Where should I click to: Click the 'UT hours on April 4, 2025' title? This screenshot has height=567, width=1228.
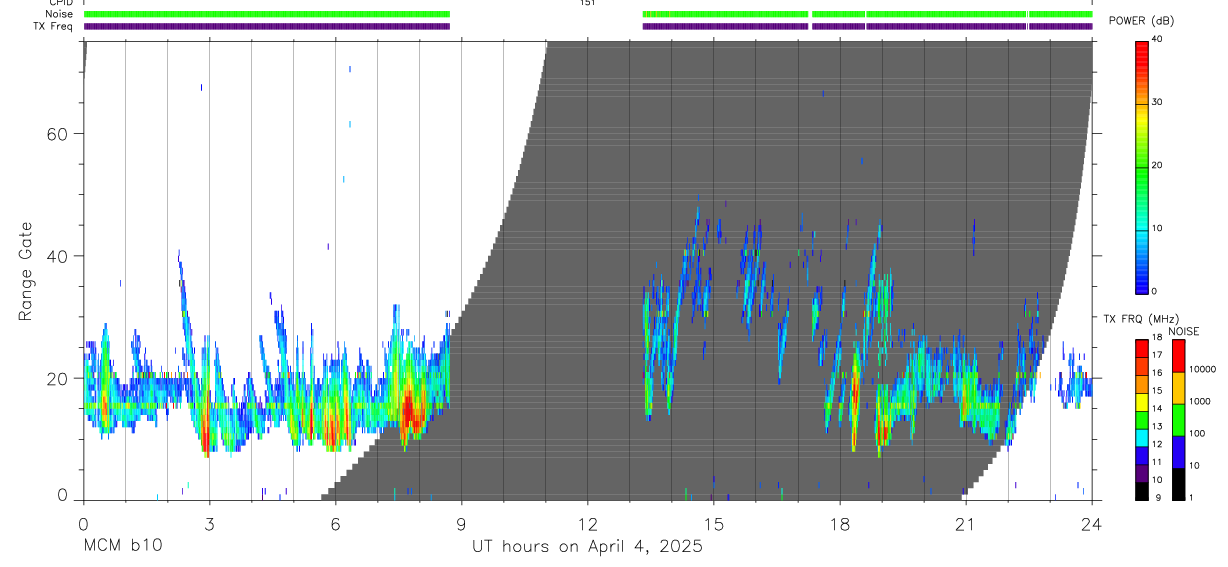coord(588,546)
